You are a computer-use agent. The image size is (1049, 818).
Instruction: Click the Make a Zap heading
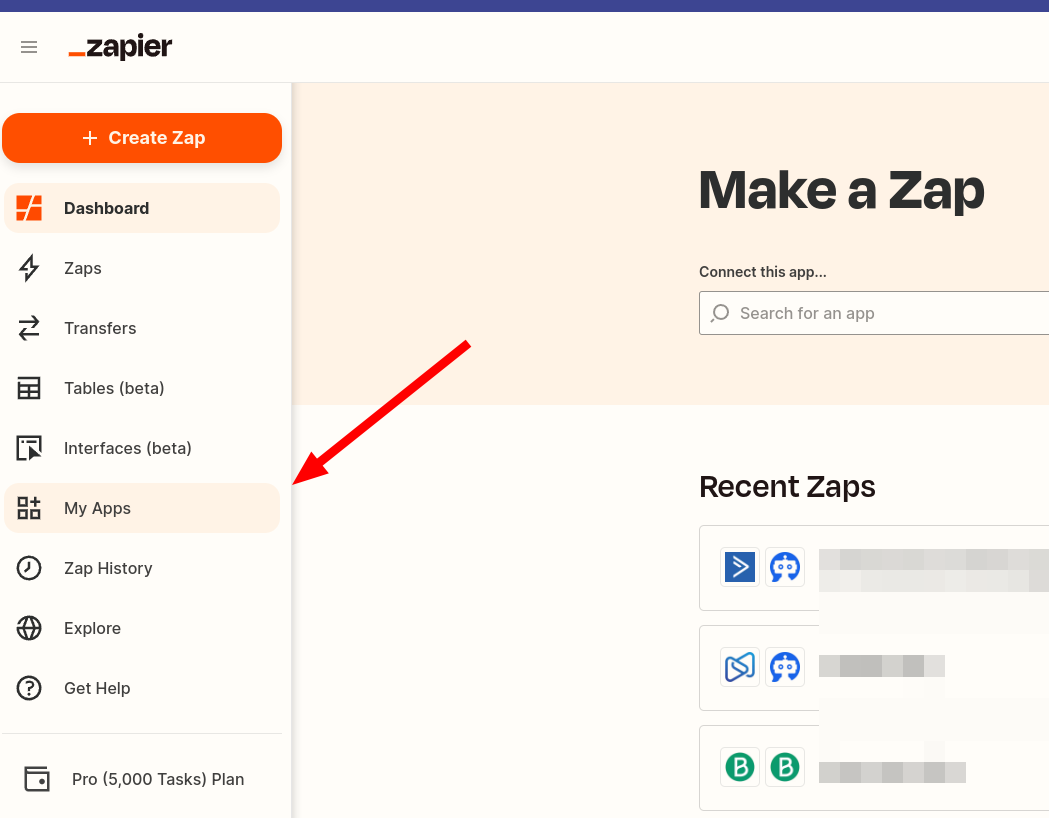842,191
